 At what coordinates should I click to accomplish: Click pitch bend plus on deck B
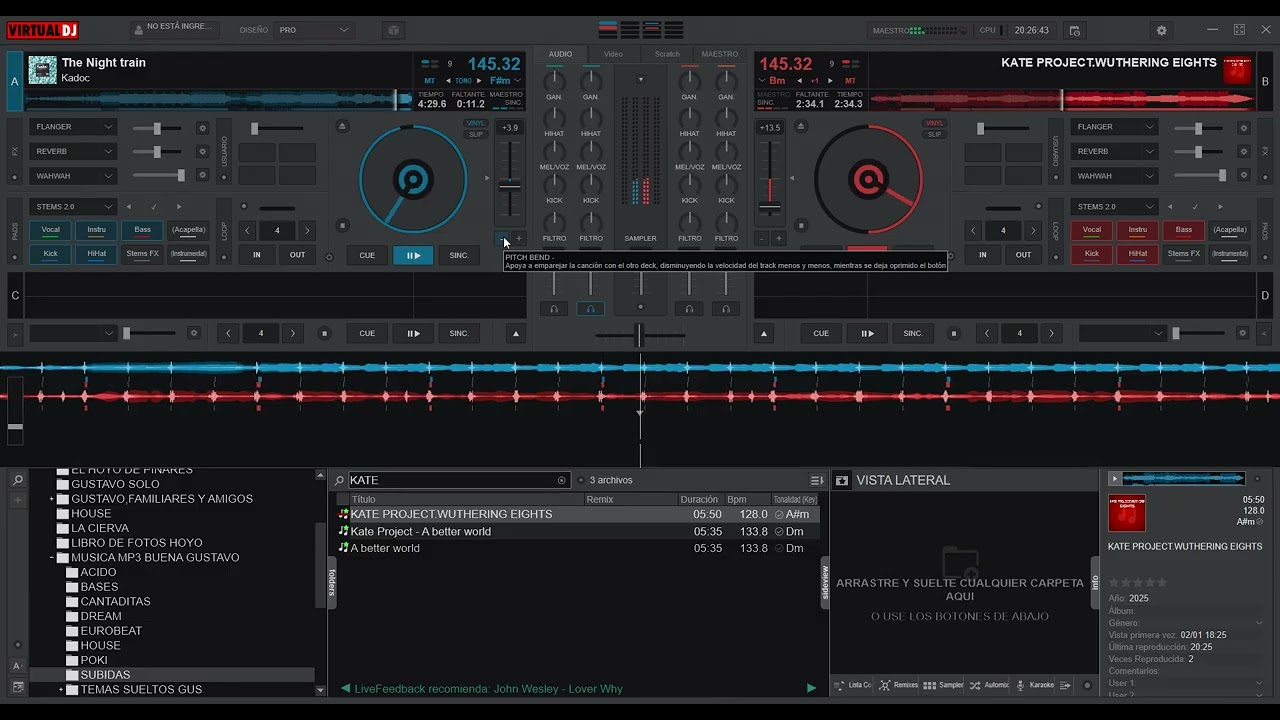(778, 239)
